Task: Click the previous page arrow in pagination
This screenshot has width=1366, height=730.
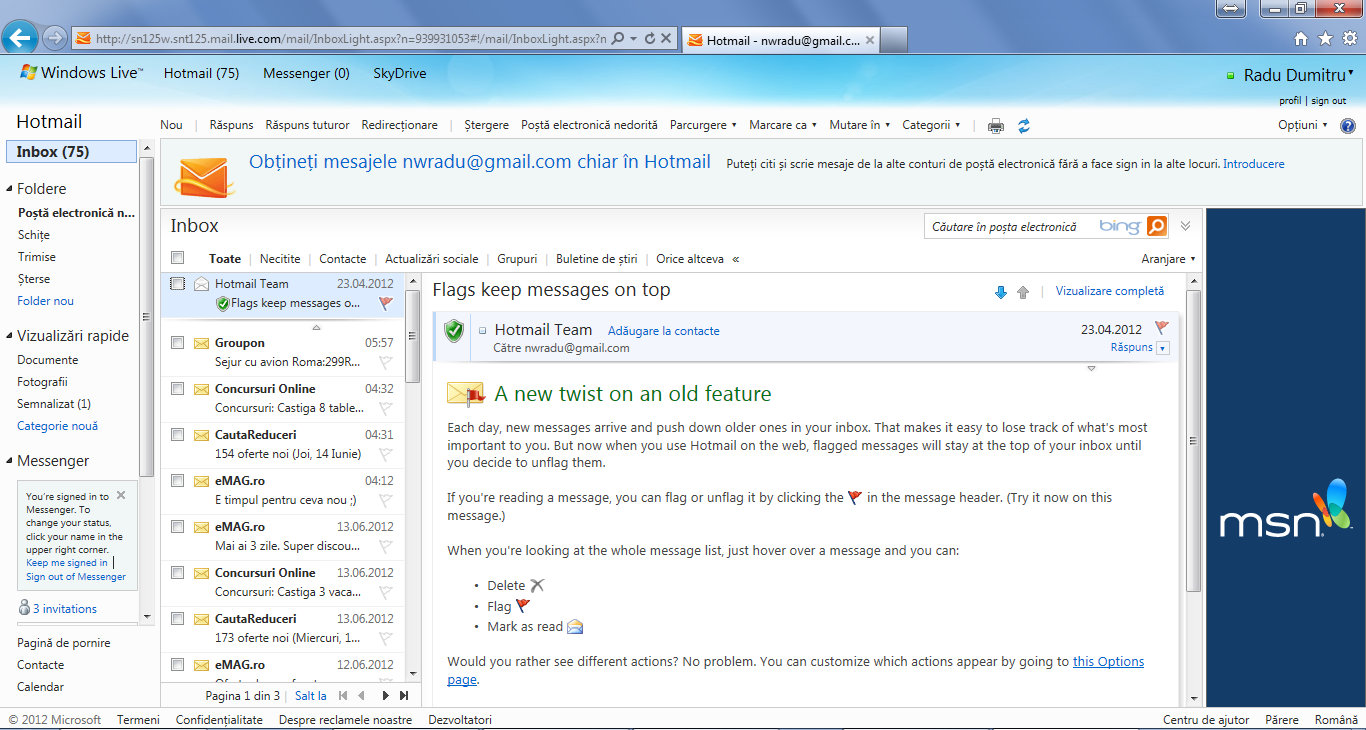Action: pyautogui.click(x=361, y=696)
